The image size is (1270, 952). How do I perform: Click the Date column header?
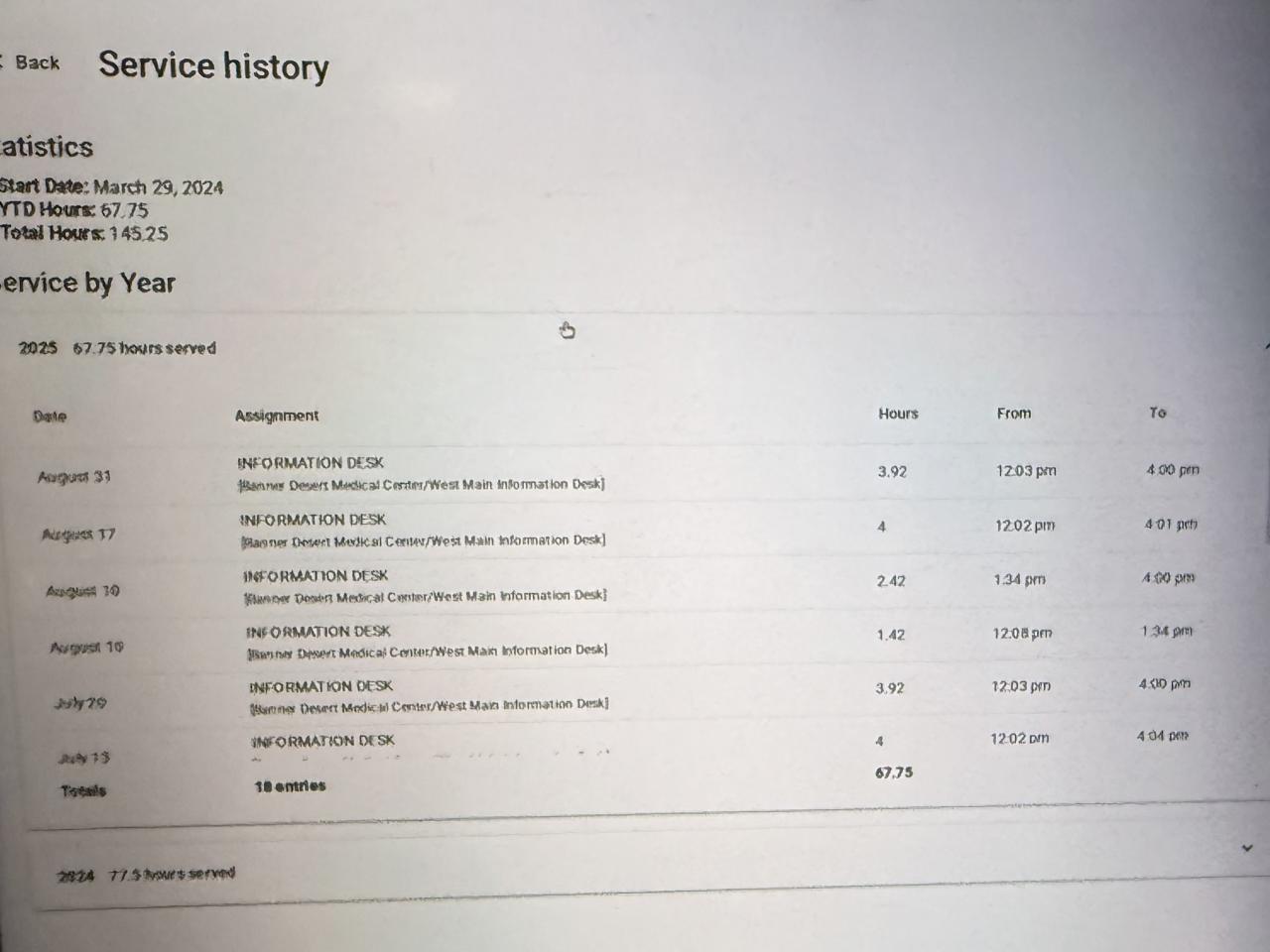50,416
